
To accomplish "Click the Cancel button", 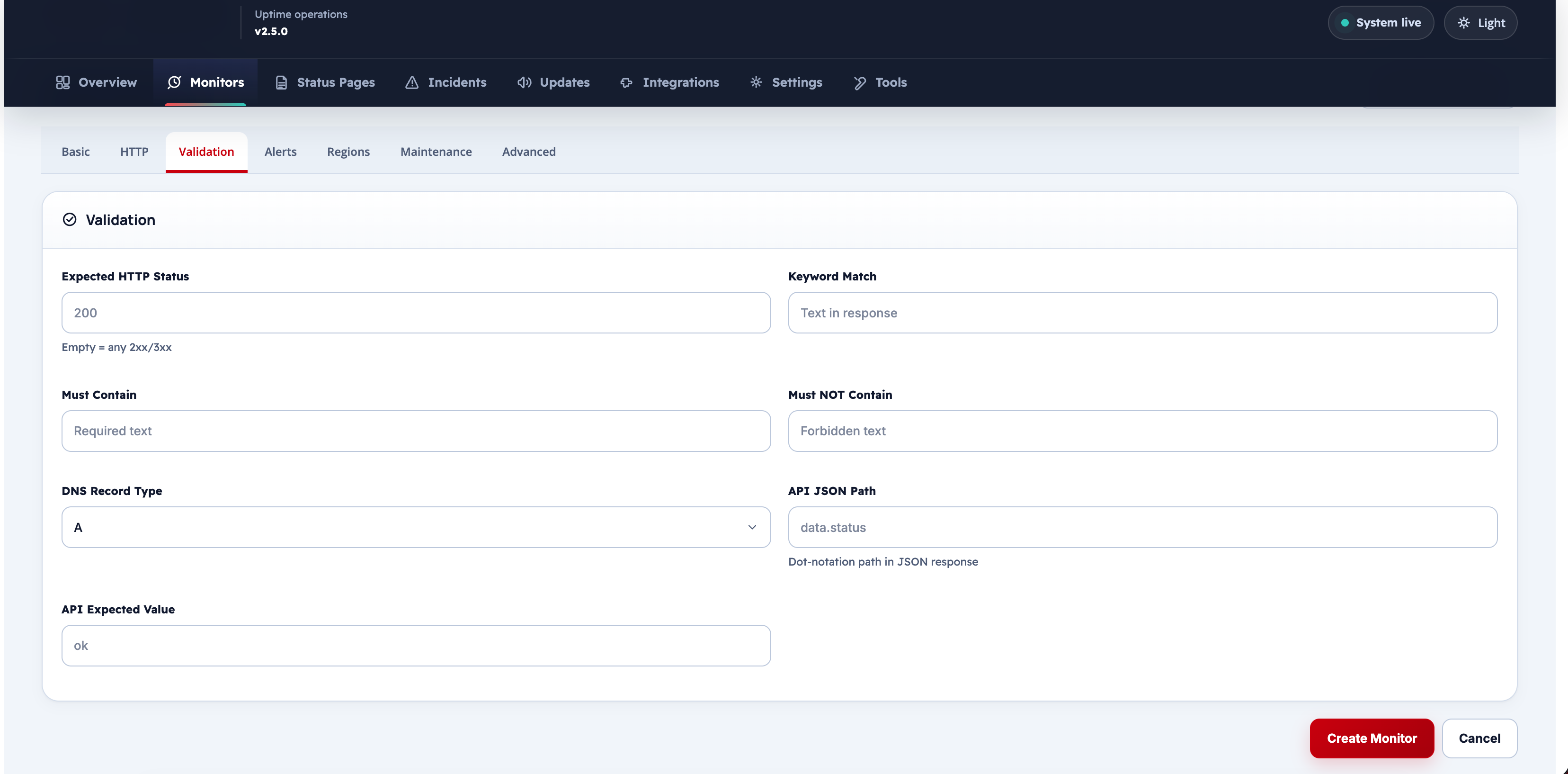I will [x=1480, y=738].
